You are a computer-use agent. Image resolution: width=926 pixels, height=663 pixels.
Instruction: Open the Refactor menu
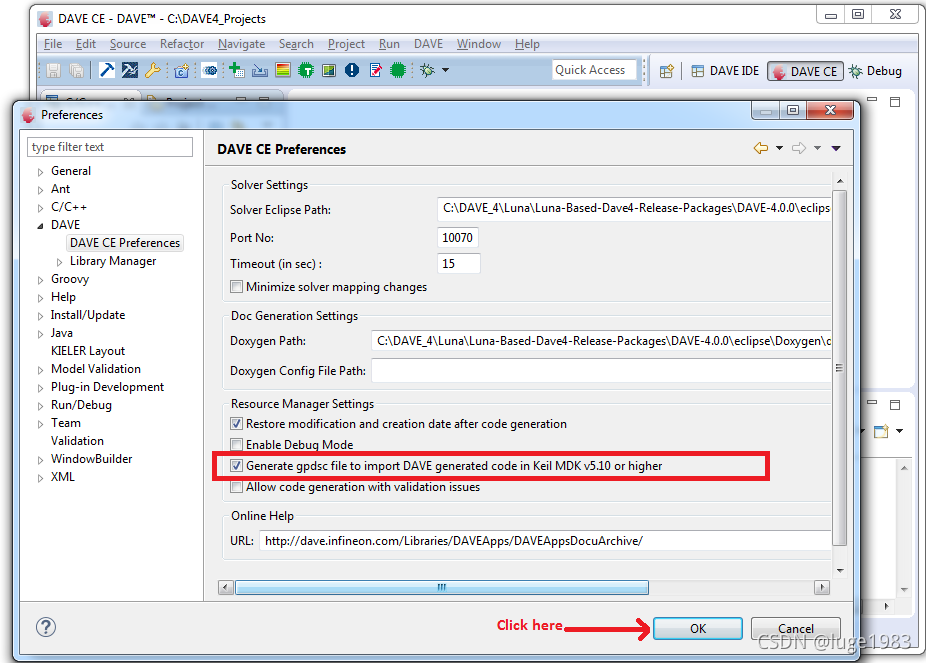click(x=182, y=44)
